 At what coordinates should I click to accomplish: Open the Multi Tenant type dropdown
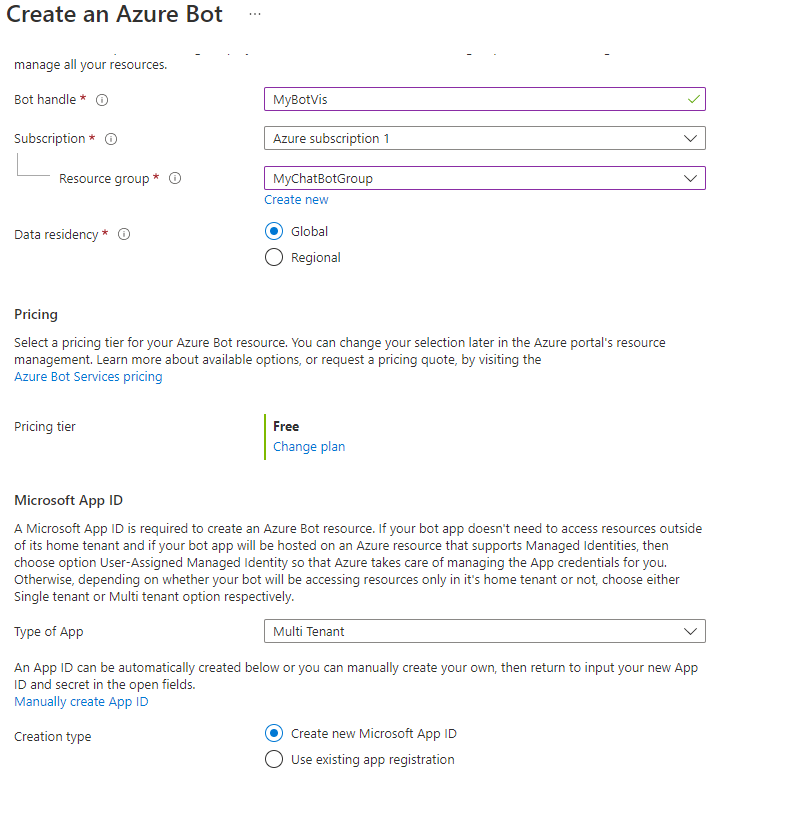485,631
